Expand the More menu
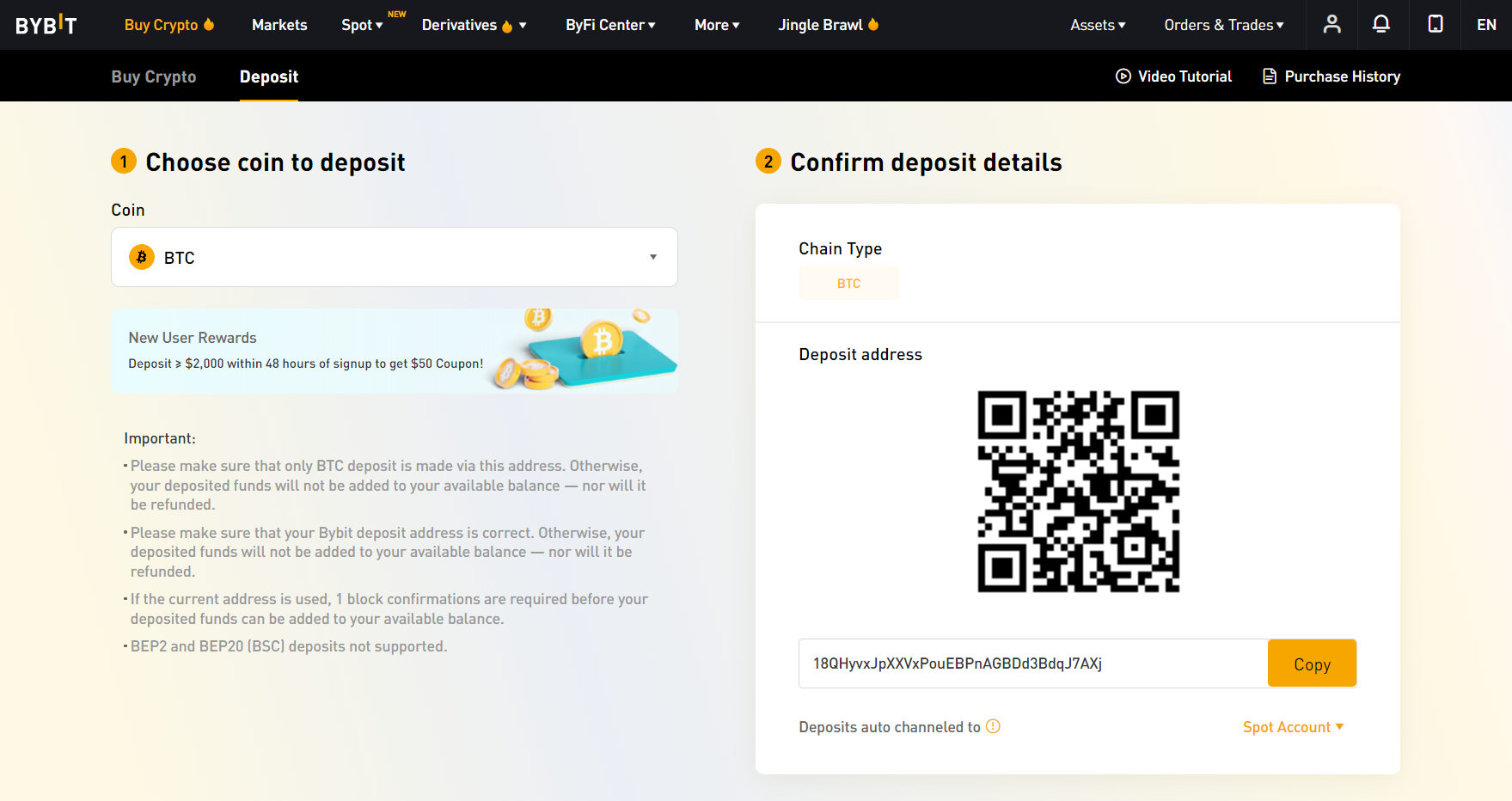This screenshot has height=801, width=1512. [717, 25]
